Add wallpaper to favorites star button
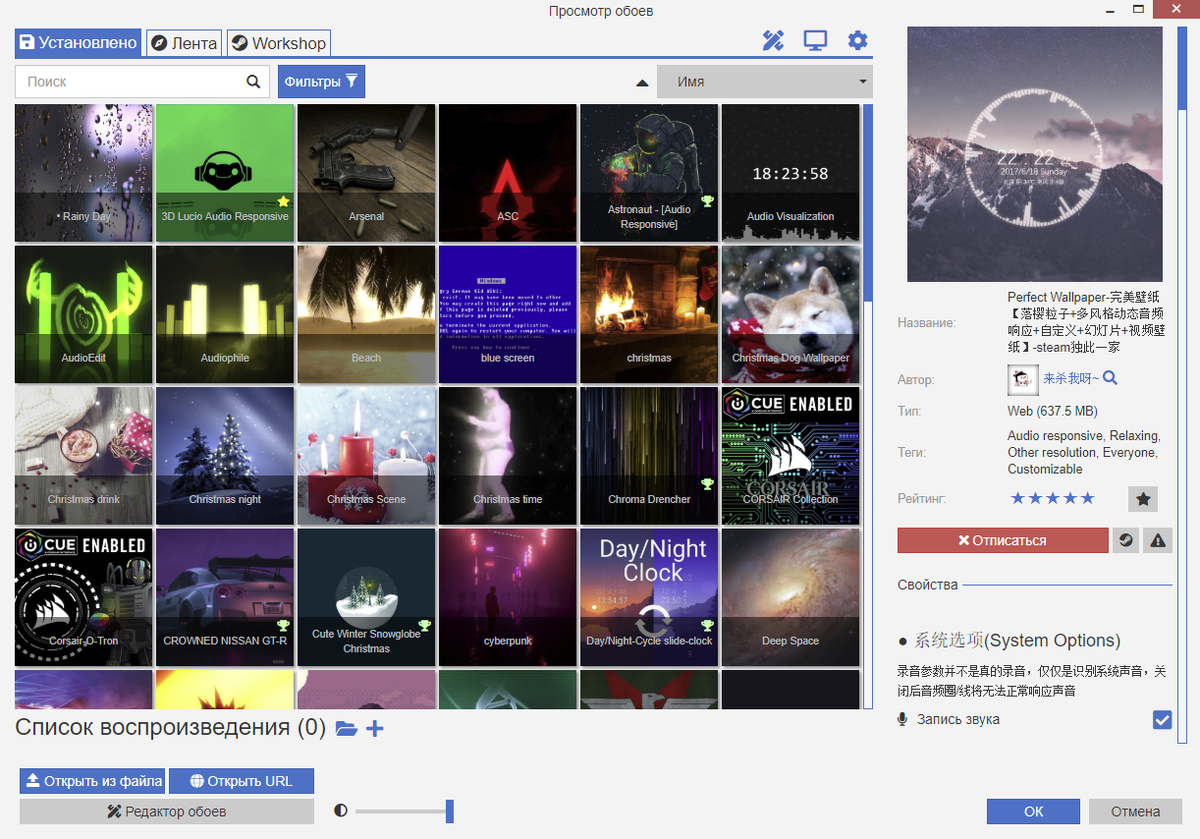This screenshot has width=1200, height=839. [x=1143, y=498]
